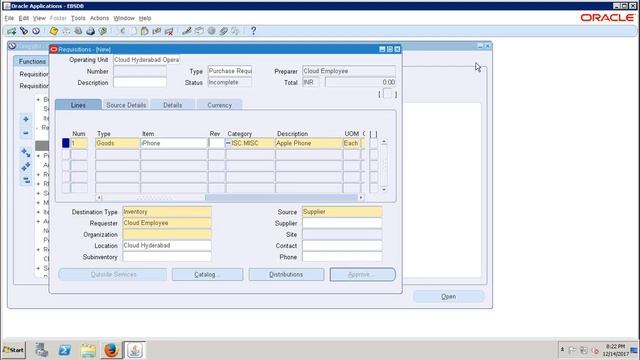Switch to the Source Details tab
The image size is (640, 360).
point(126,105)
